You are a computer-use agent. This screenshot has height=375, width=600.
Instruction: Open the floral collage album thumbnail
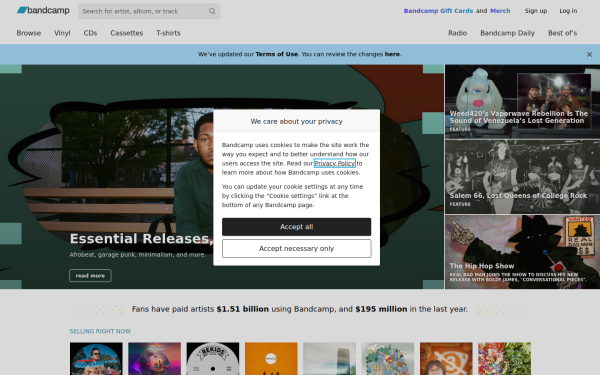(x=504, y=359)
